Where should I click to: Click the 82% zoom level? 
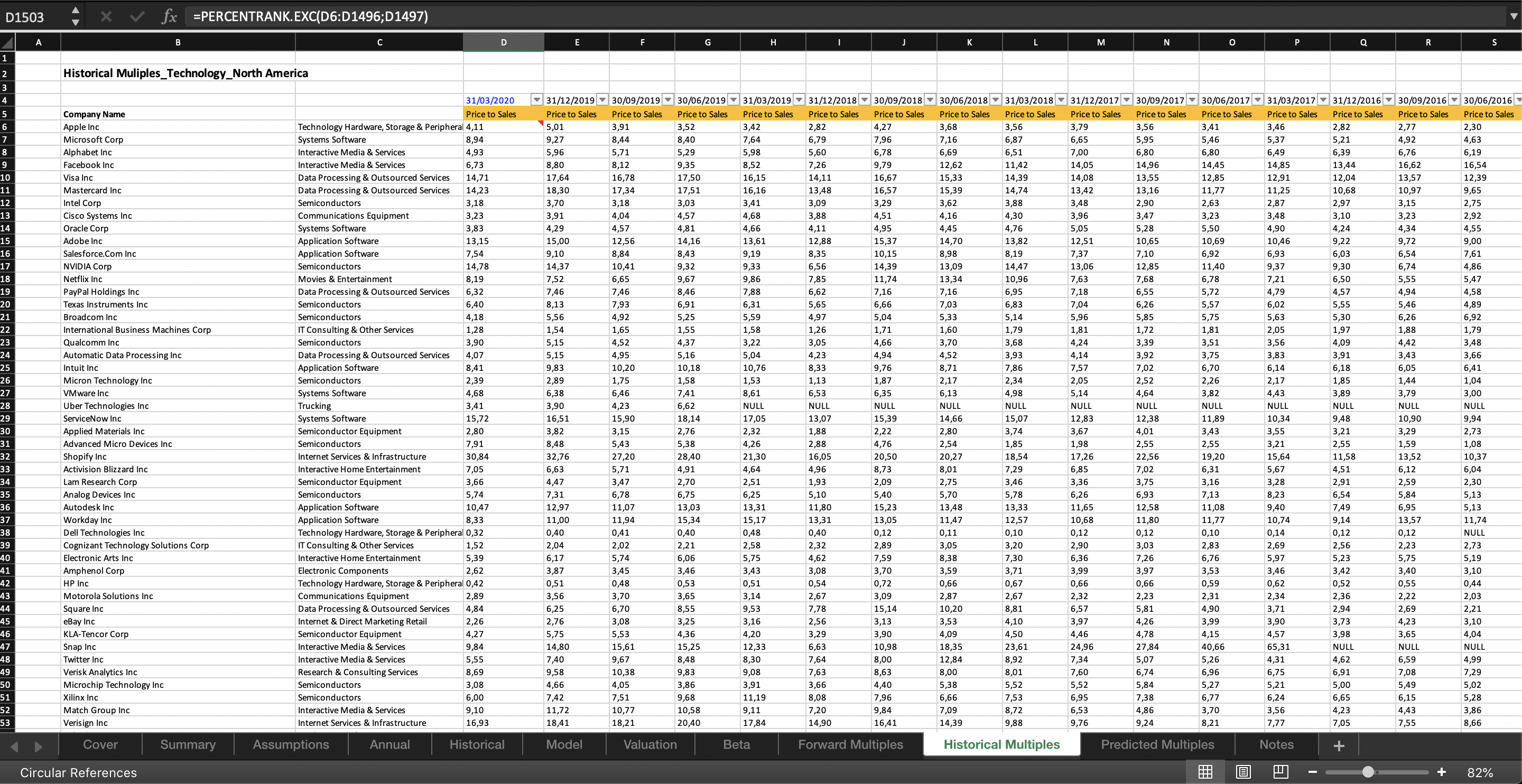[1480, 772]
